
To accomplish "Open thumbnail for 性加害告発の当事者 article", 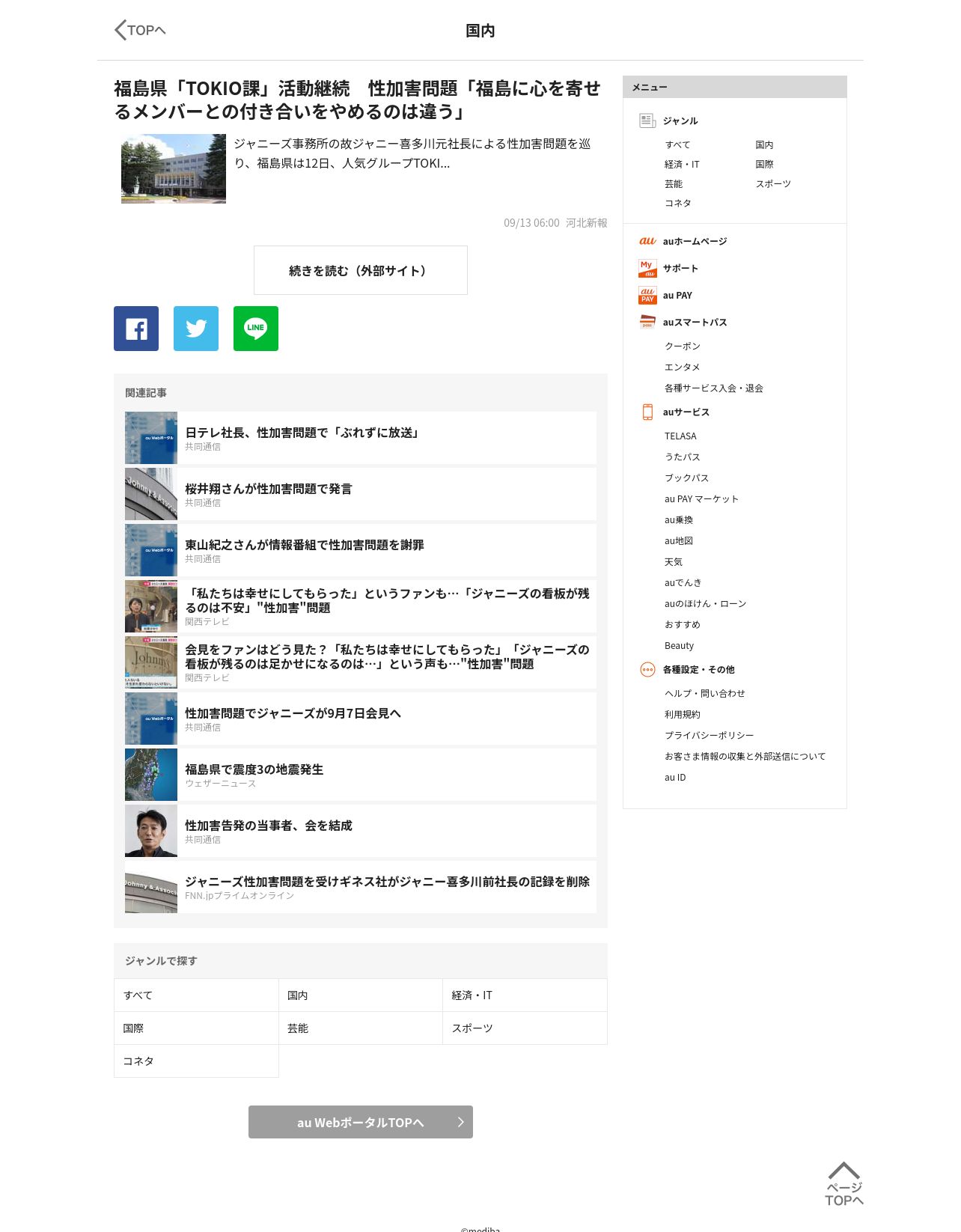I will (x=151, y=831).
